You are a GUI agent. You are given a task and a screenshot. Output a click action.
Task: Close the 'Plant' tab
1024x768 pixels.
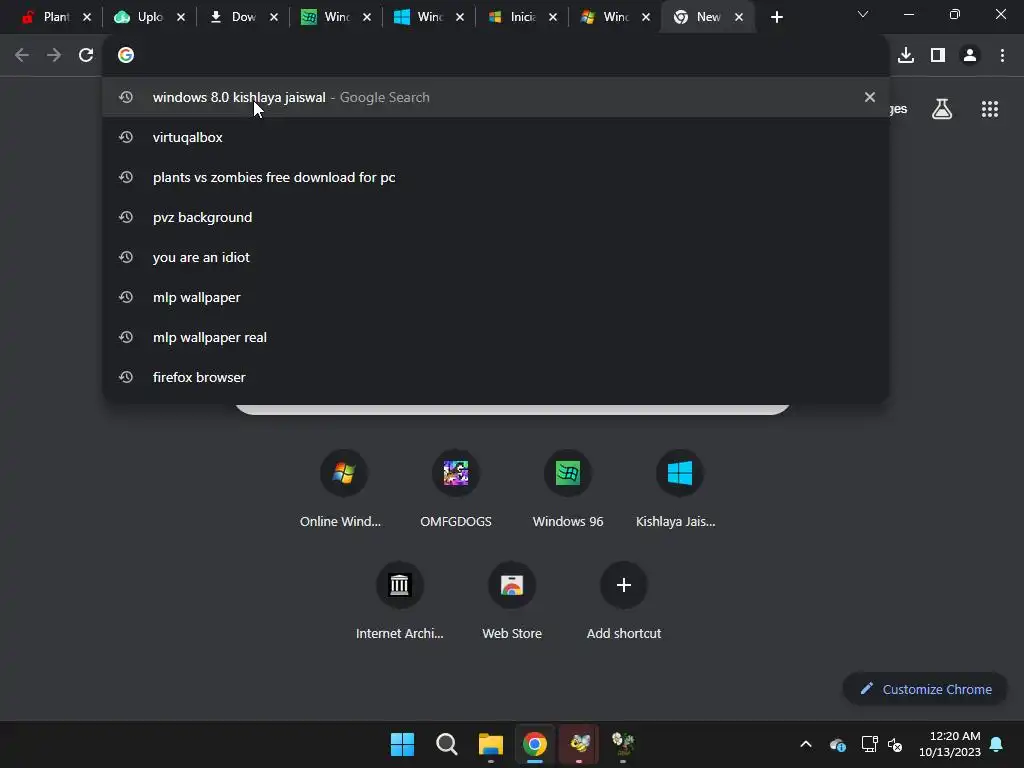[87, 17]
